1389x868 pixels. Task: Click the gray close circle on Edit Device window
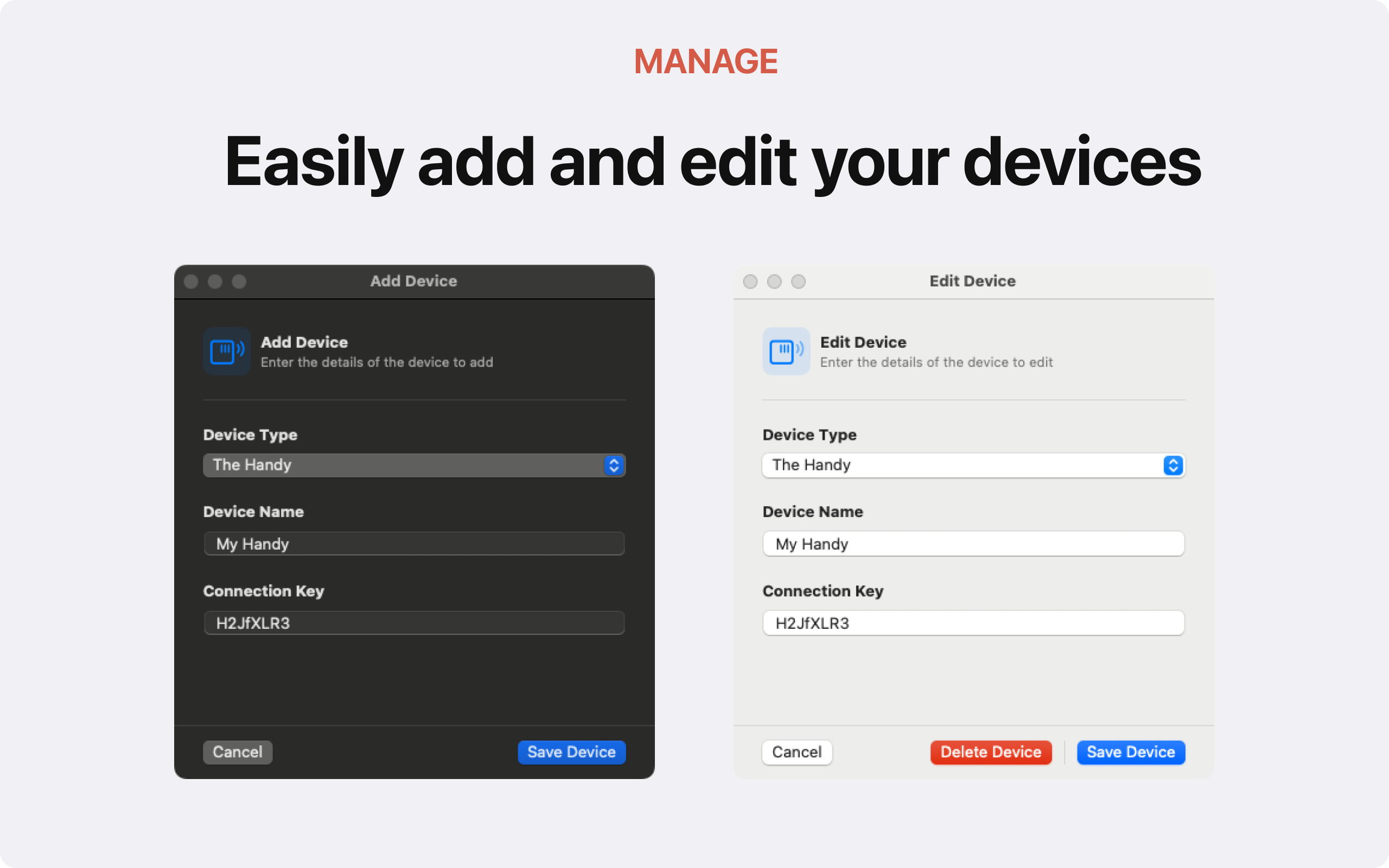click(x=750, y=282)
